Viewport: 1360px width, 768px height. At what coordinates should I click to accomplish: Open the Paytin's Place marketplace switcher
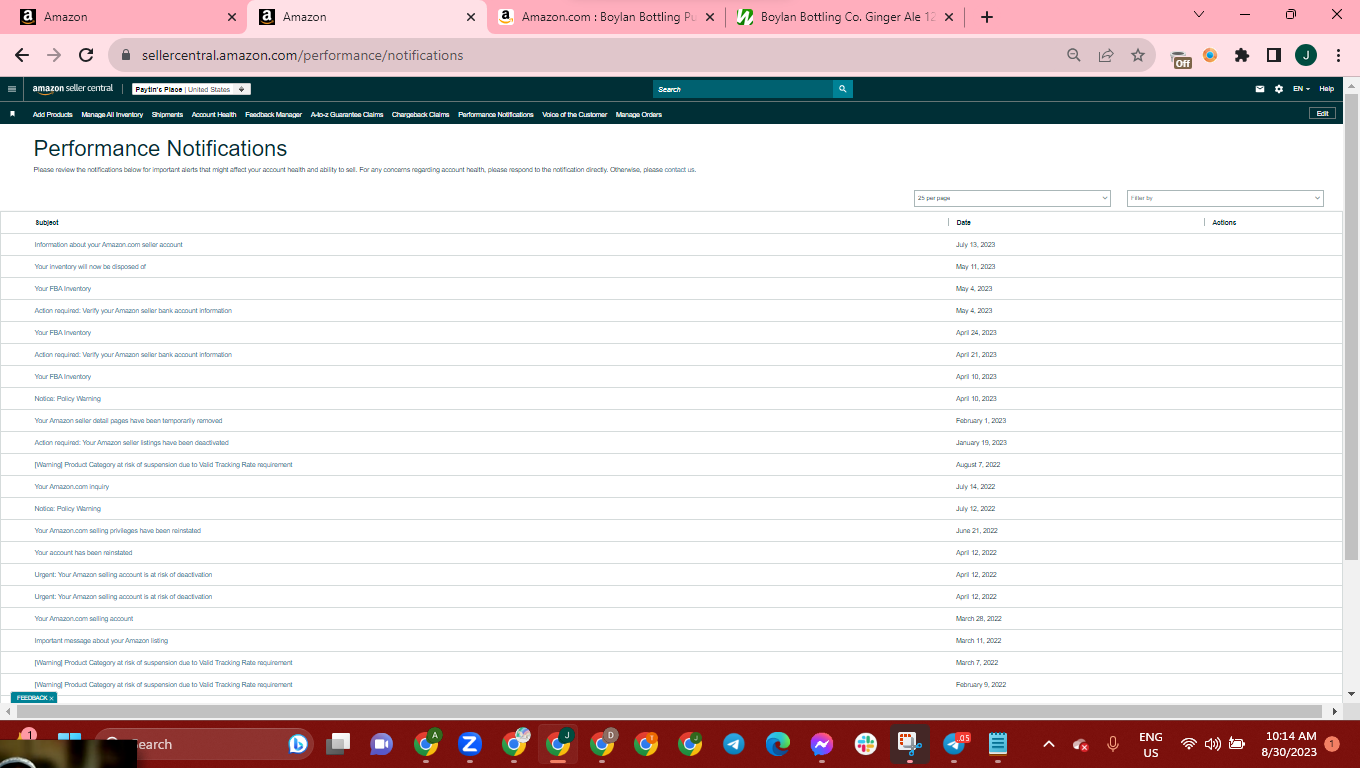pyautogui.click(x=191, y=89)
